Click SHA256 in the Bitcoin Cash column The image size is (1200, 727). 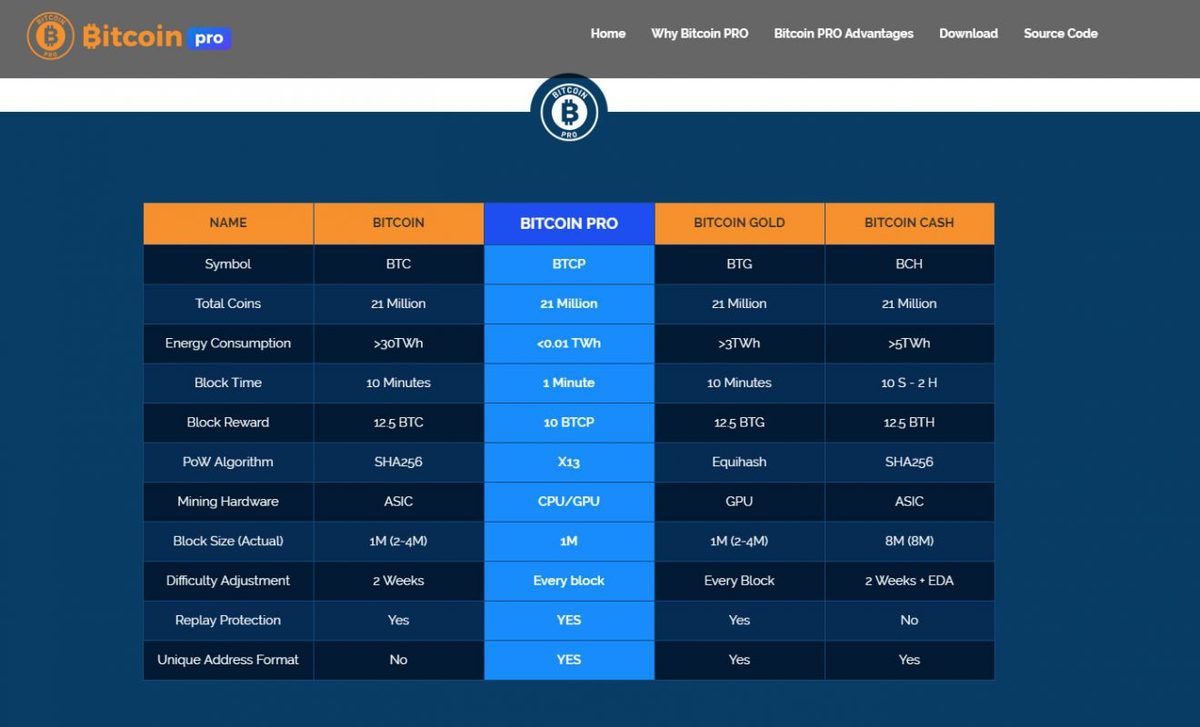coord(910,462)
